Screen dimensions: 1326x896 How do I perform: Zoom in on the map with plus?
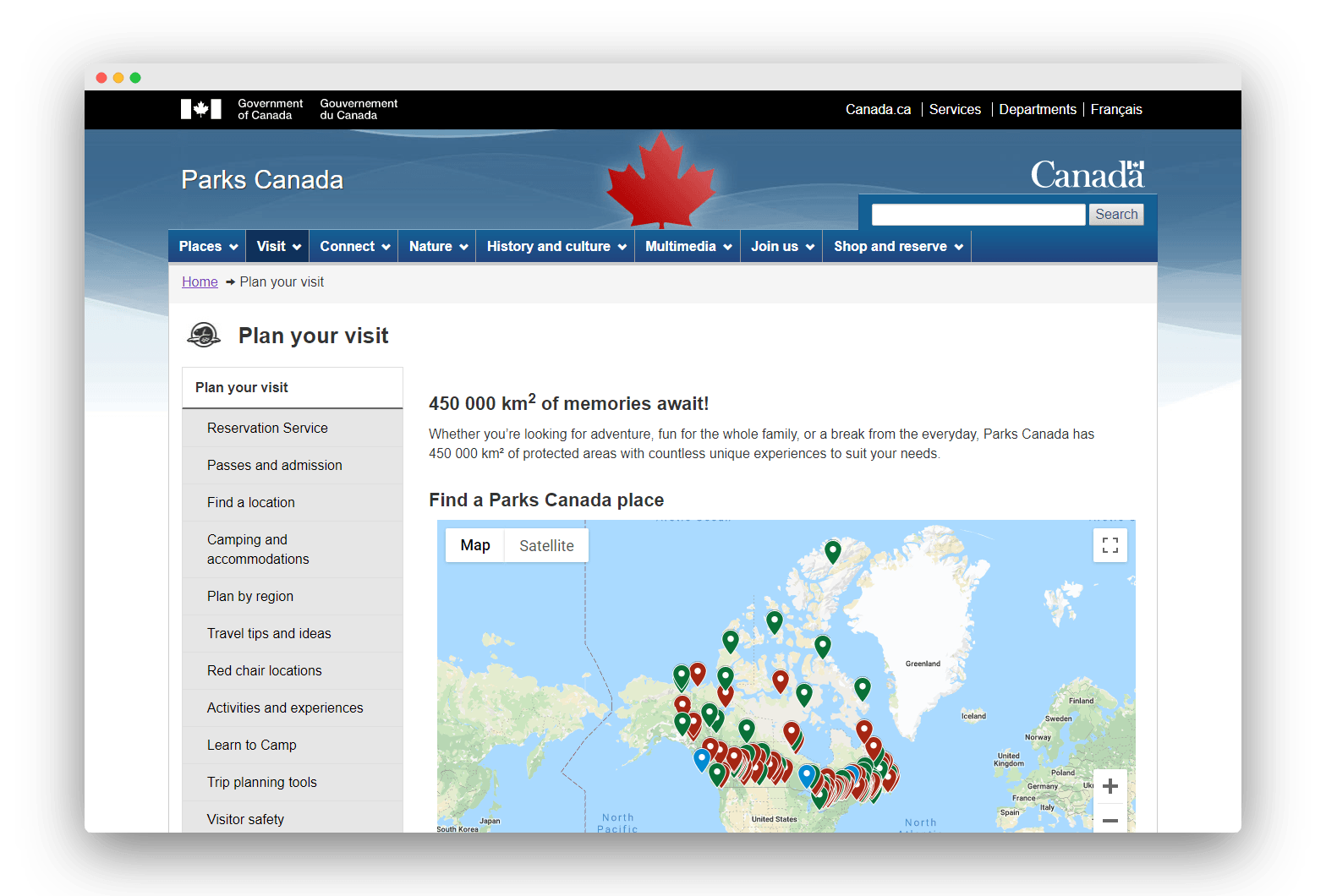tap(1110, 786)
